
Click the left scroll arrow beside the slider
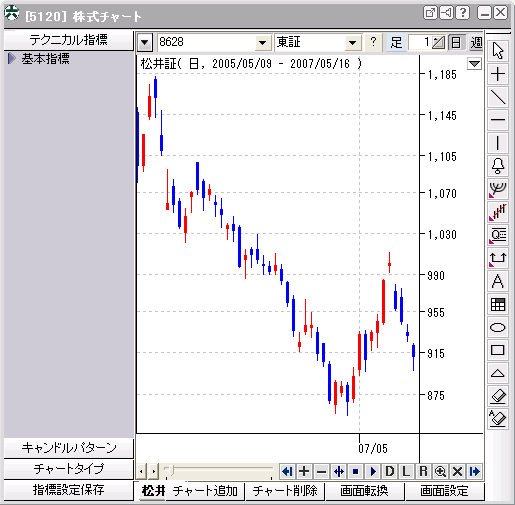pyautogui.click(x=141, y=471)
